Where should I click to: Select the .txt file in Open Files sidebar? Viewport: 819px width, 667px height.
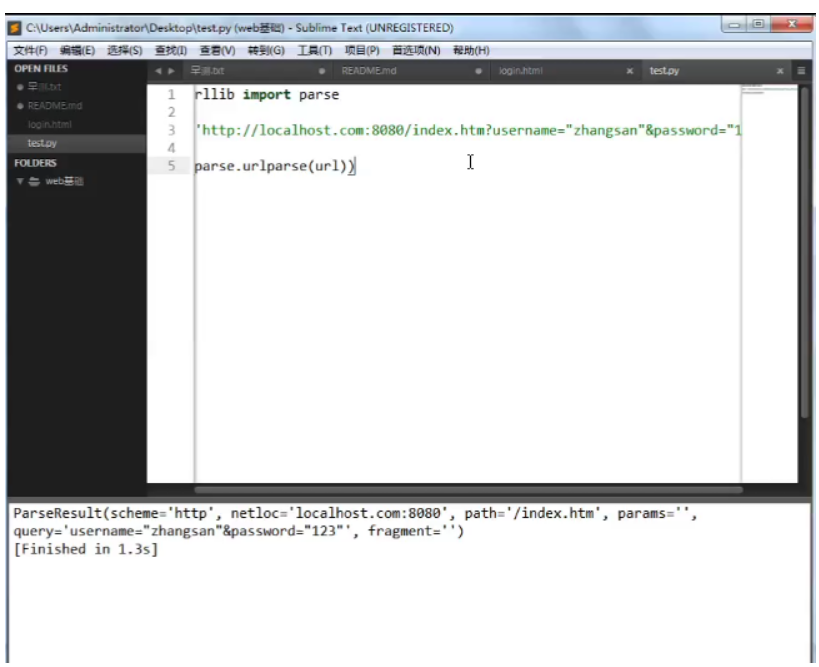tap(44, 87)
